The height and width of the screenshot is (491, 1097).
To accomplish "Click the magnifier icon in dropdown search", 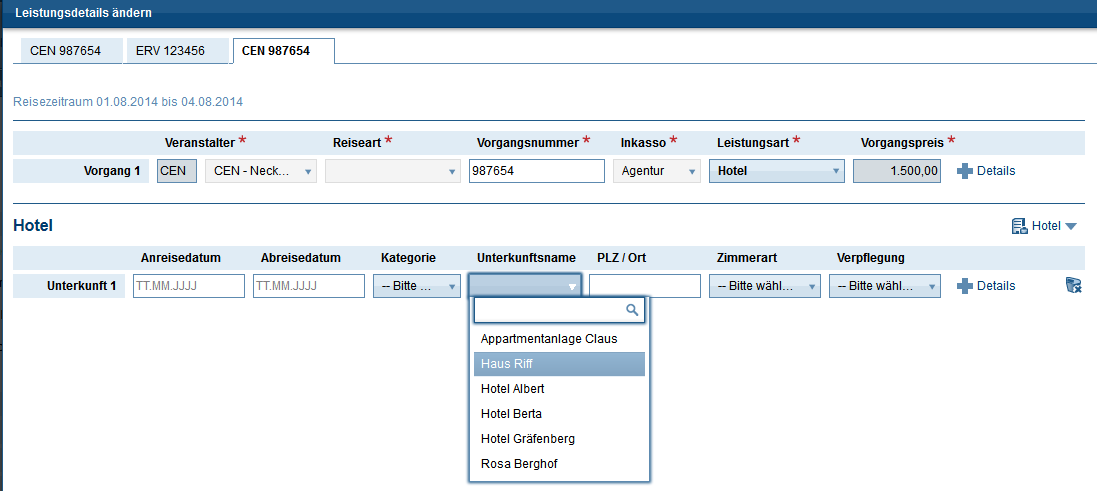I will click(x=631, y=310).
